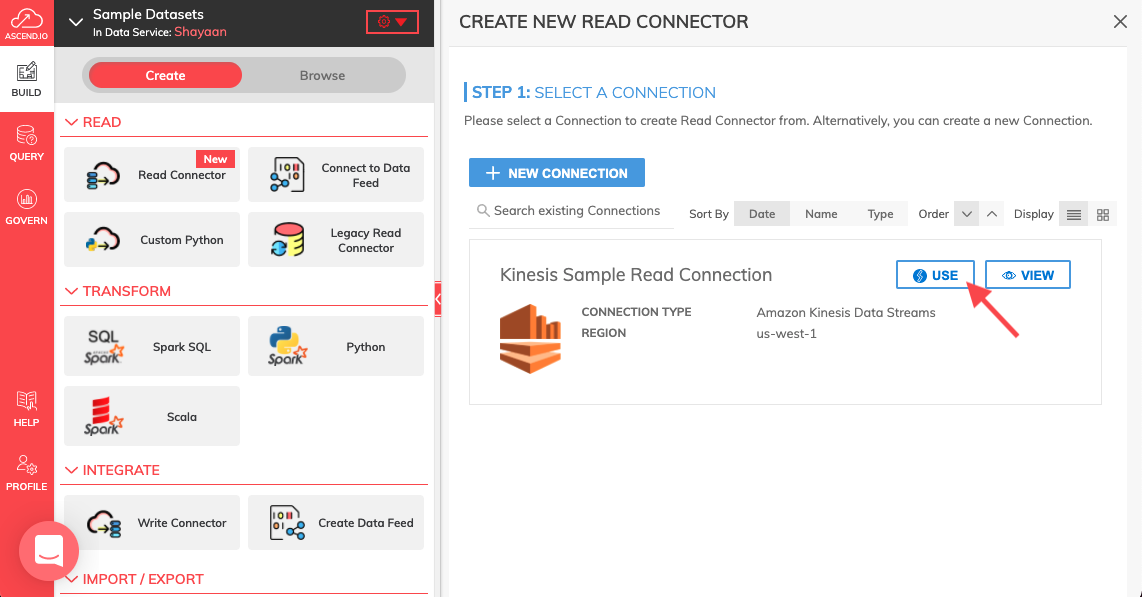
Task: Click the New Connection button
Action: [556, 173]
